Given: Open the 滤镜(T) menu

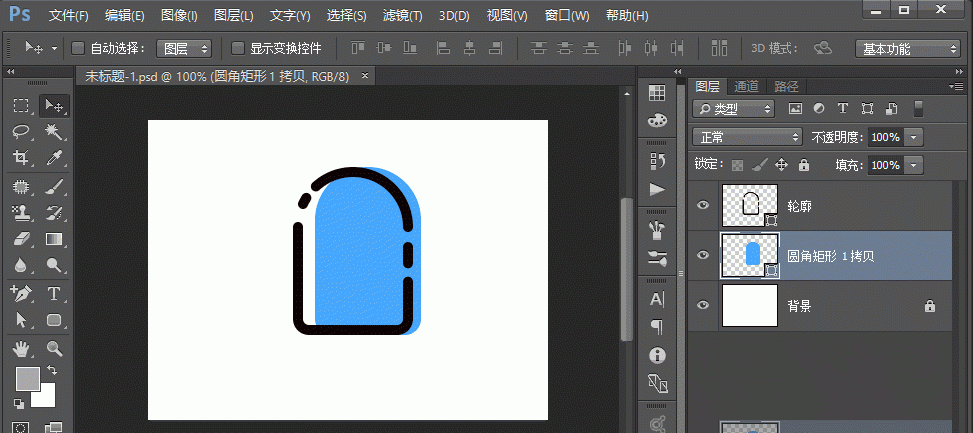Looking at the screenshot, I should (402, 16).
